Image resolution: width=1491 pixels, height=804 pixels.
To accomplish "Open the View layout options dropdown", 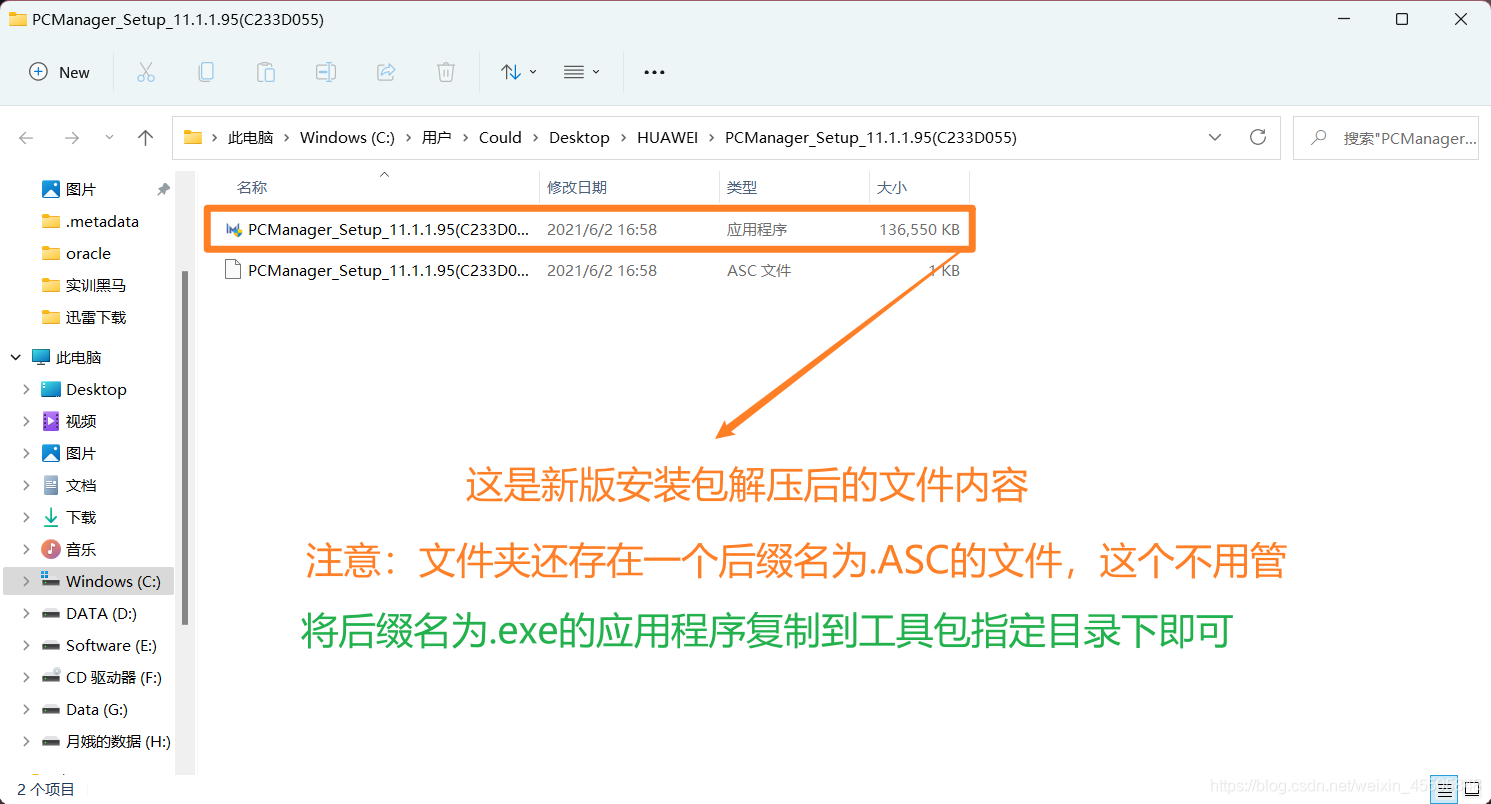I will click(x=582, y=72).
